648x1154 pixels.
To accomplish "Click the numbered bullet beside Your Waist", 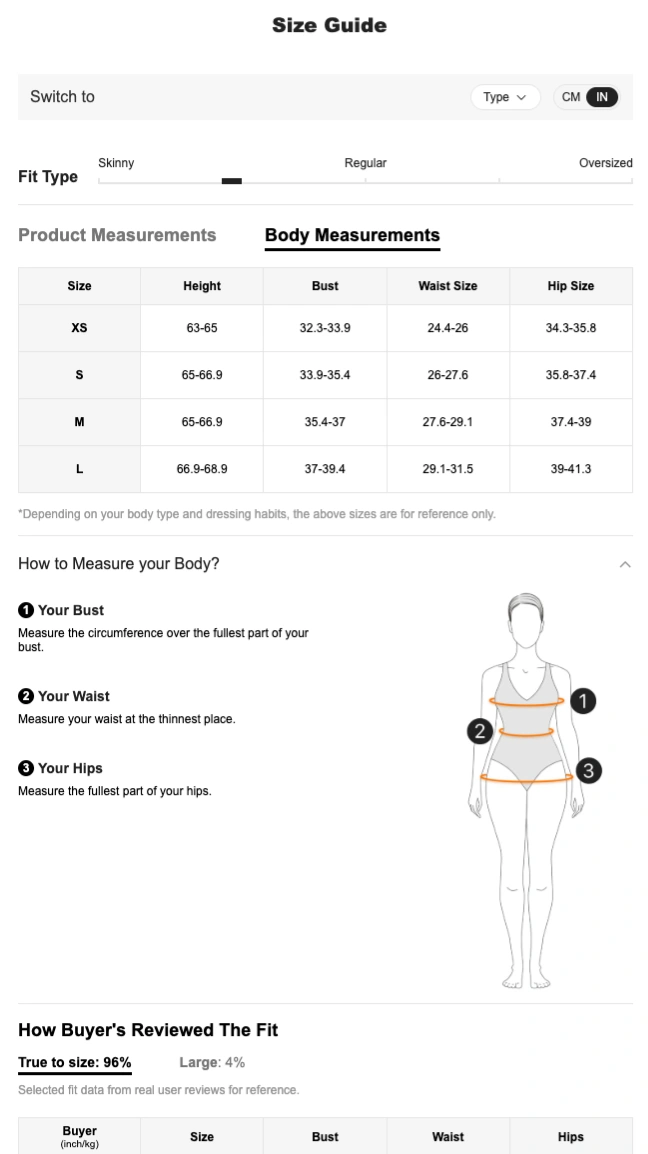I will click(26, 696).
